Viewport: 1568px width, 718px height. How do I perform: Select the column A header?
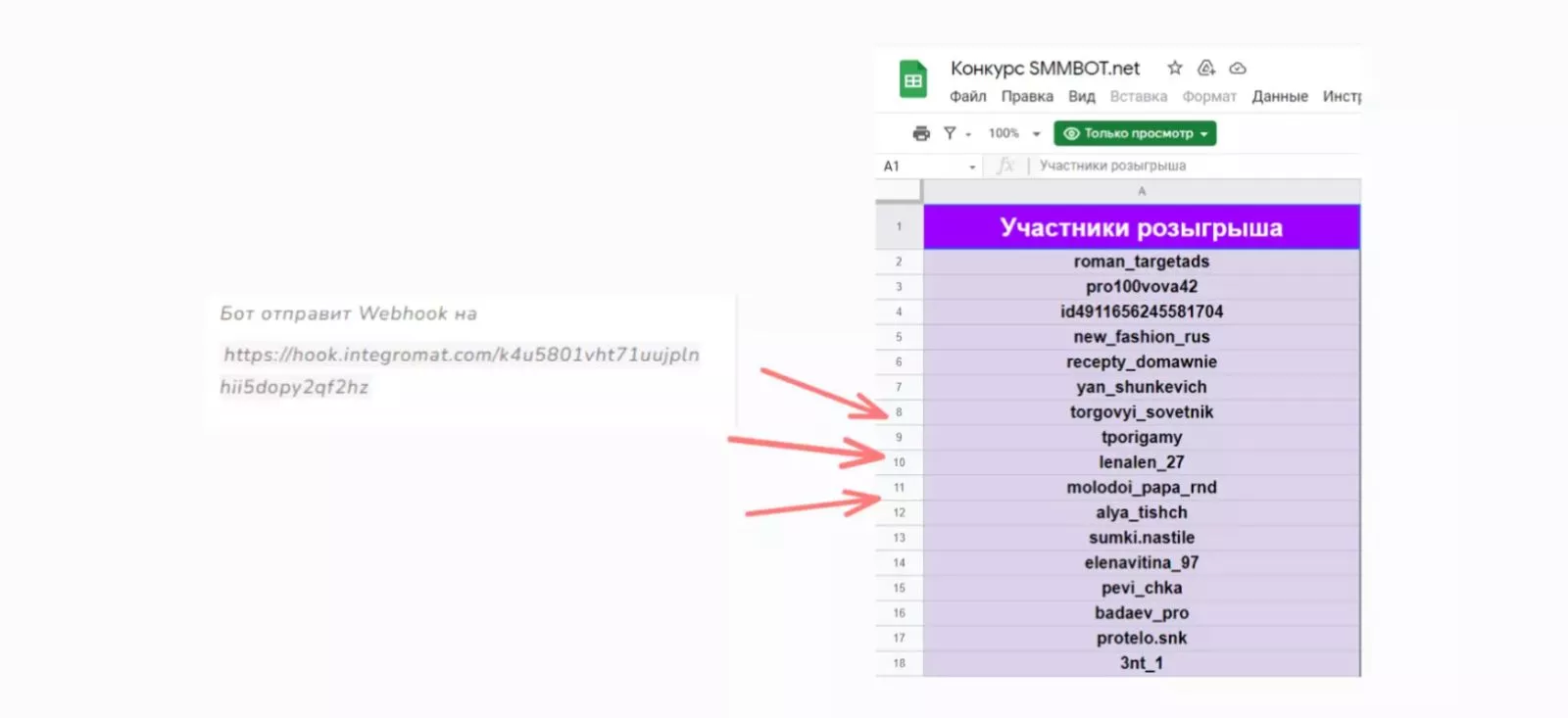click(x=1141, y=191)
